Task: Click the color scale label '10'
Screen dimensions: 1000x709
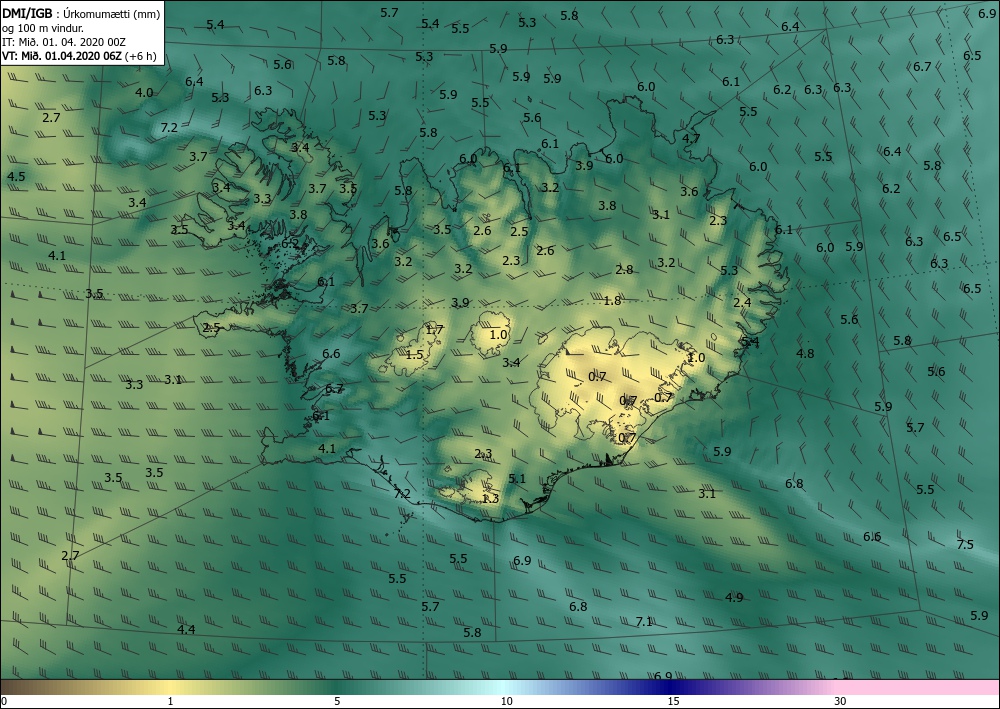Action: pyautogui.click(x=506, y=701)
